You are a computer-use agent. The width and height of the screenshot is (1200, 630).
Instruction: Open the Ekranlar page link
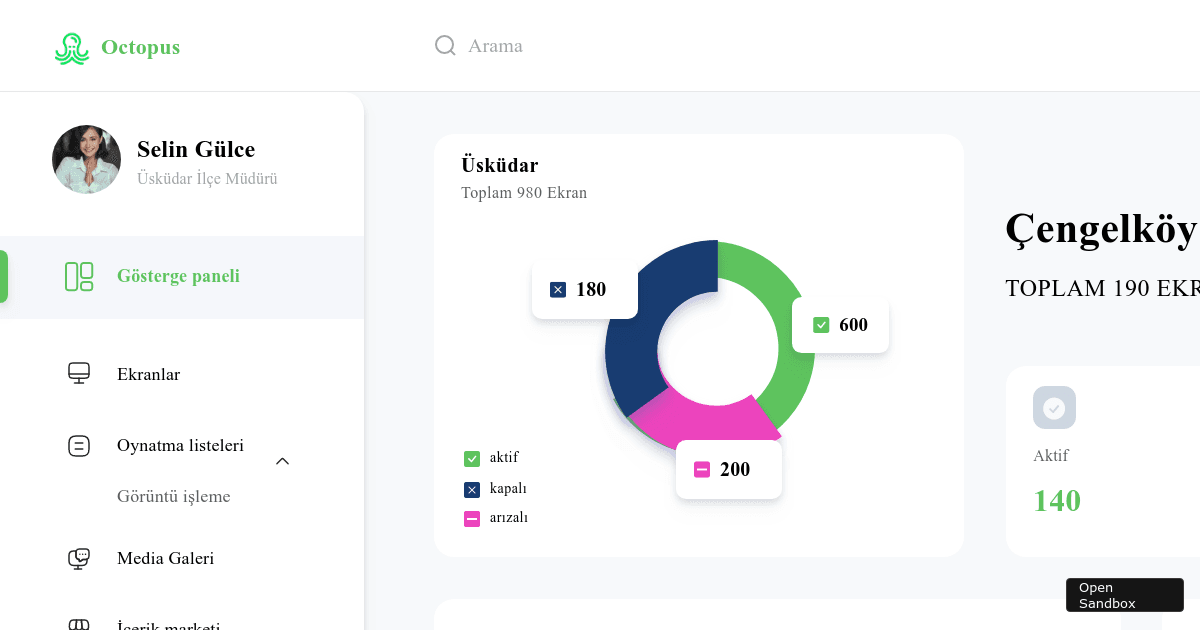pyautogui.click(x=148, y=374)
